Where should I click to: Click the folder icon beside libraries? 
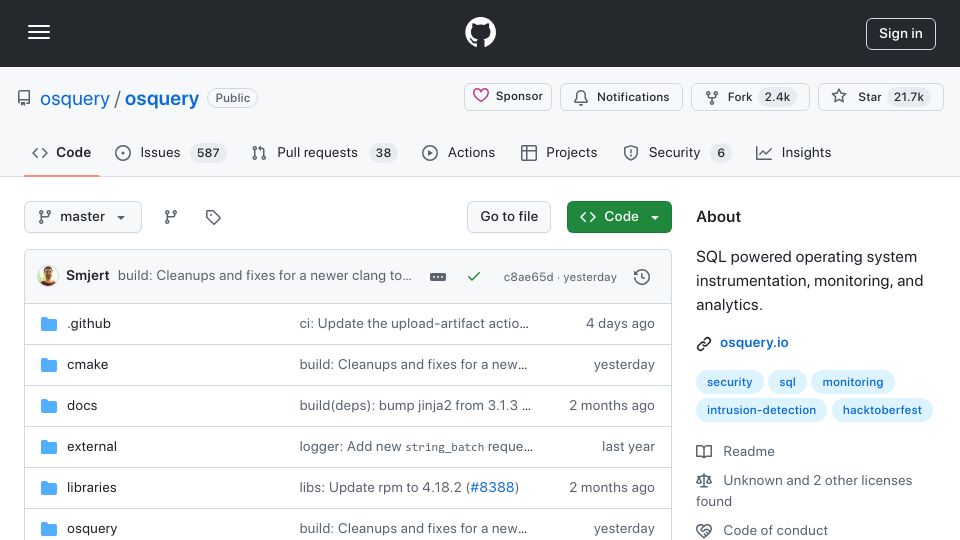pos(49,488)
